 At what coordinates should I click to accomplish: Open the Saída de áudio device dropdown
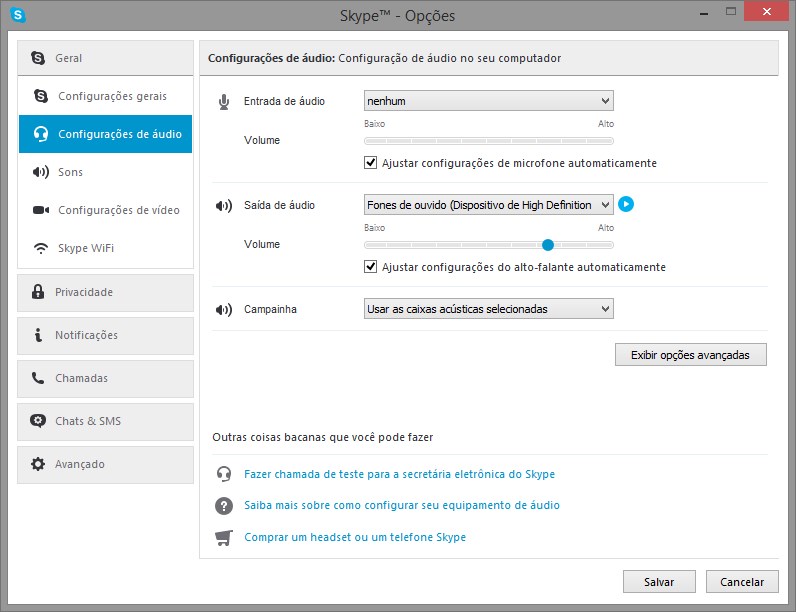tap(488, 205)
